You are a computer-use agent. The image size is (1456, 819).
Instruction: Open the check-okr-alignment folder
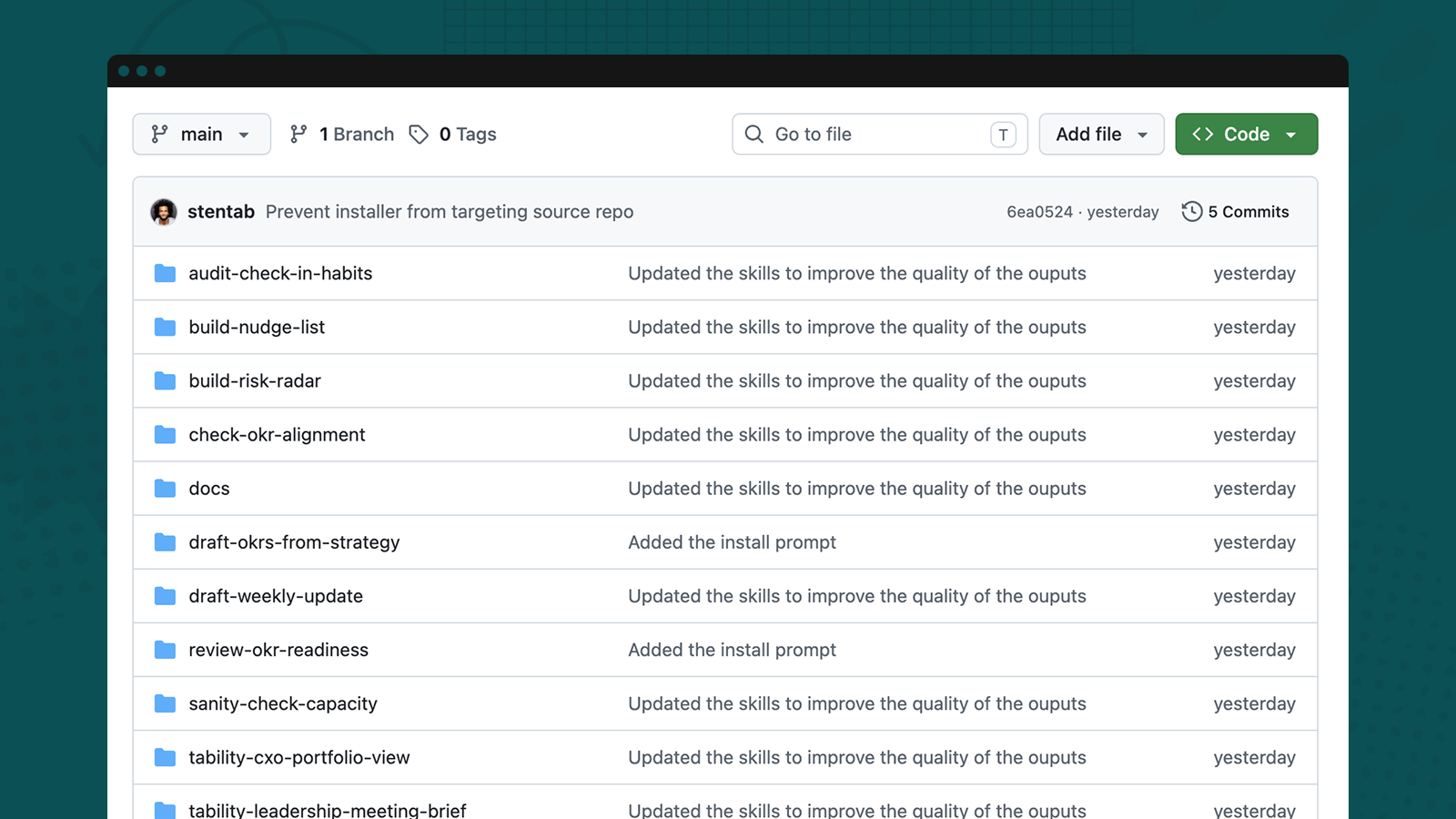(x=277, y=434)
